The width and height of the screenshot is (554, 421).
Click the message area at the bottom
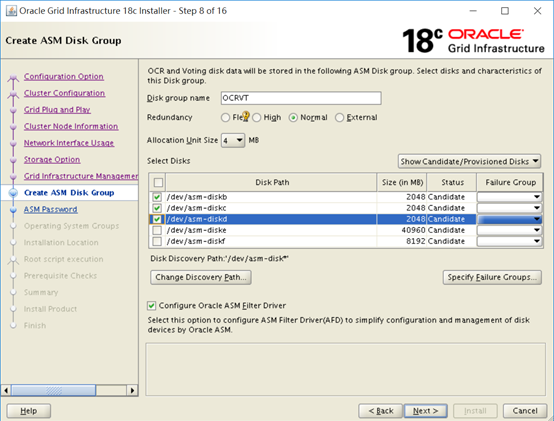(346, 369)
